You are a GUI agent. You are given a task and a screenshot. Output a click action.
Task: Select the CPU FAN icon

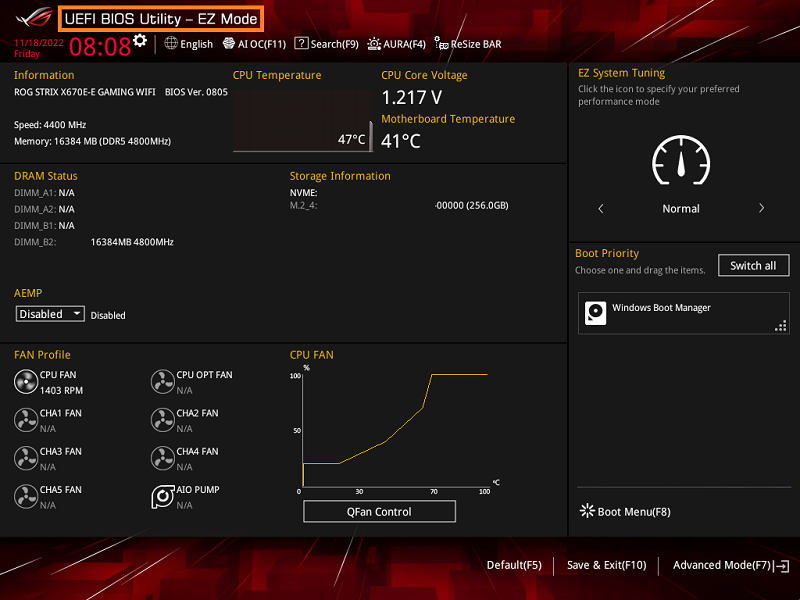coord(26,382)
